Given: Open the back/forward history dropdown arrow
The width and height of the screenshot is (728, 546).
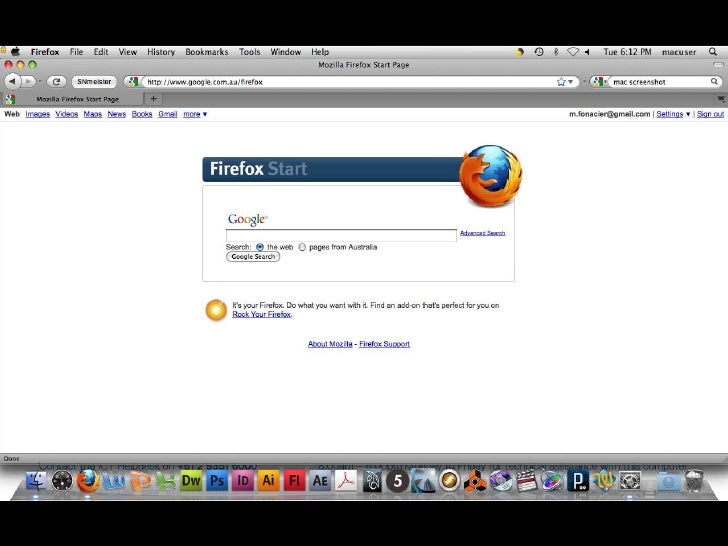Looking at the screenshot, I should click(x=39, y=82).
